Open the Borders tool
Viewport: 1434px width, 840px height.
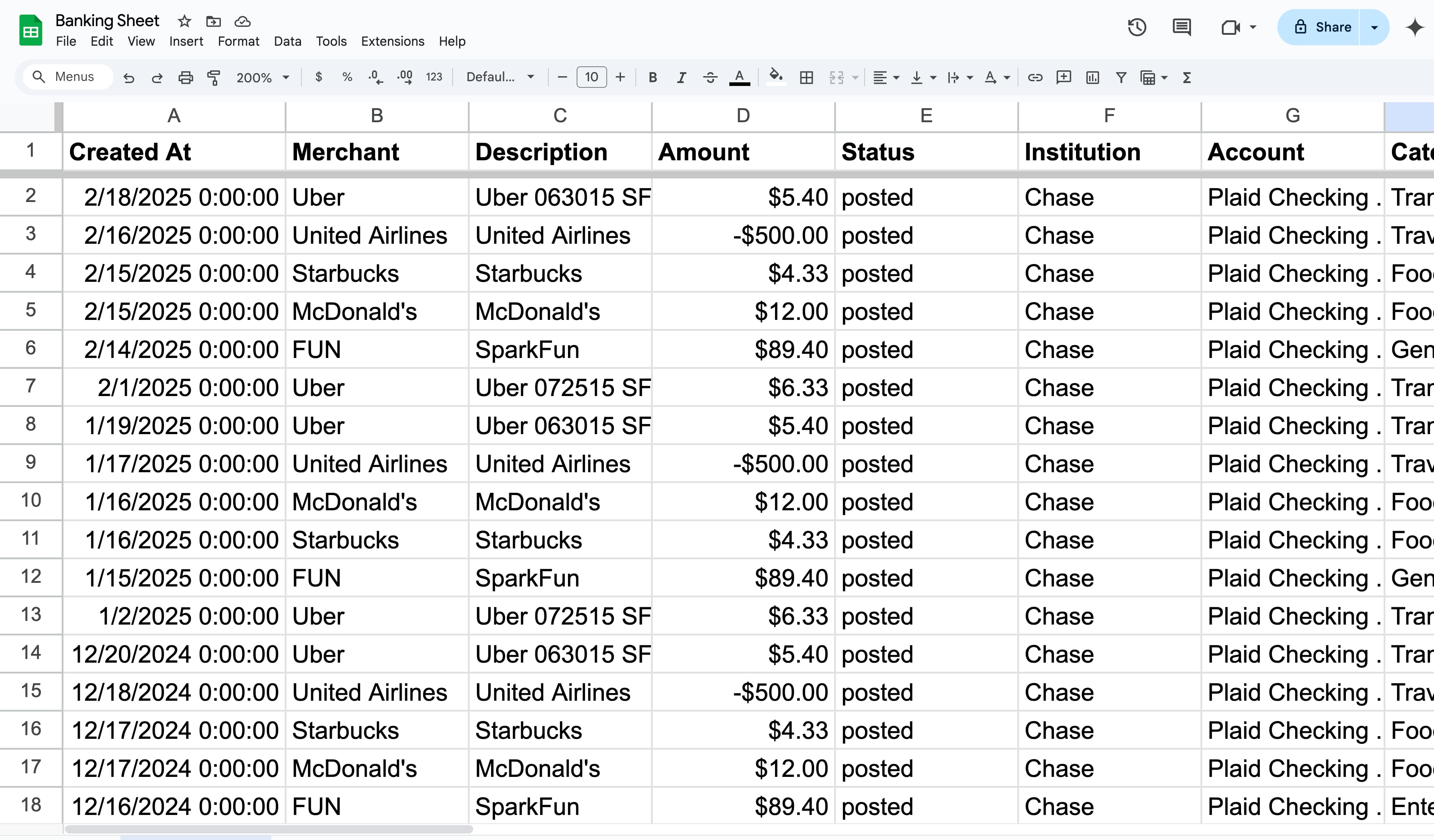pos(806,77)
